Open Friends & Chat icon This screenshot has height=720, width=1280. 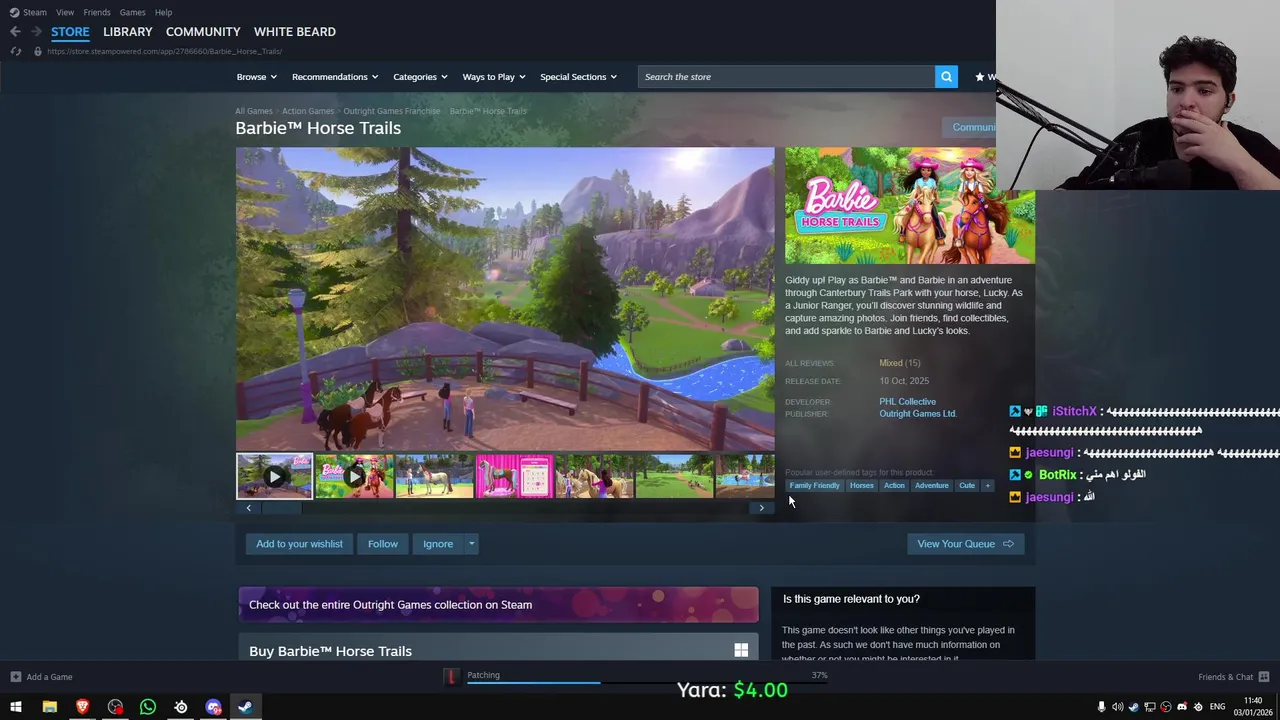(x=1264, y=677)
